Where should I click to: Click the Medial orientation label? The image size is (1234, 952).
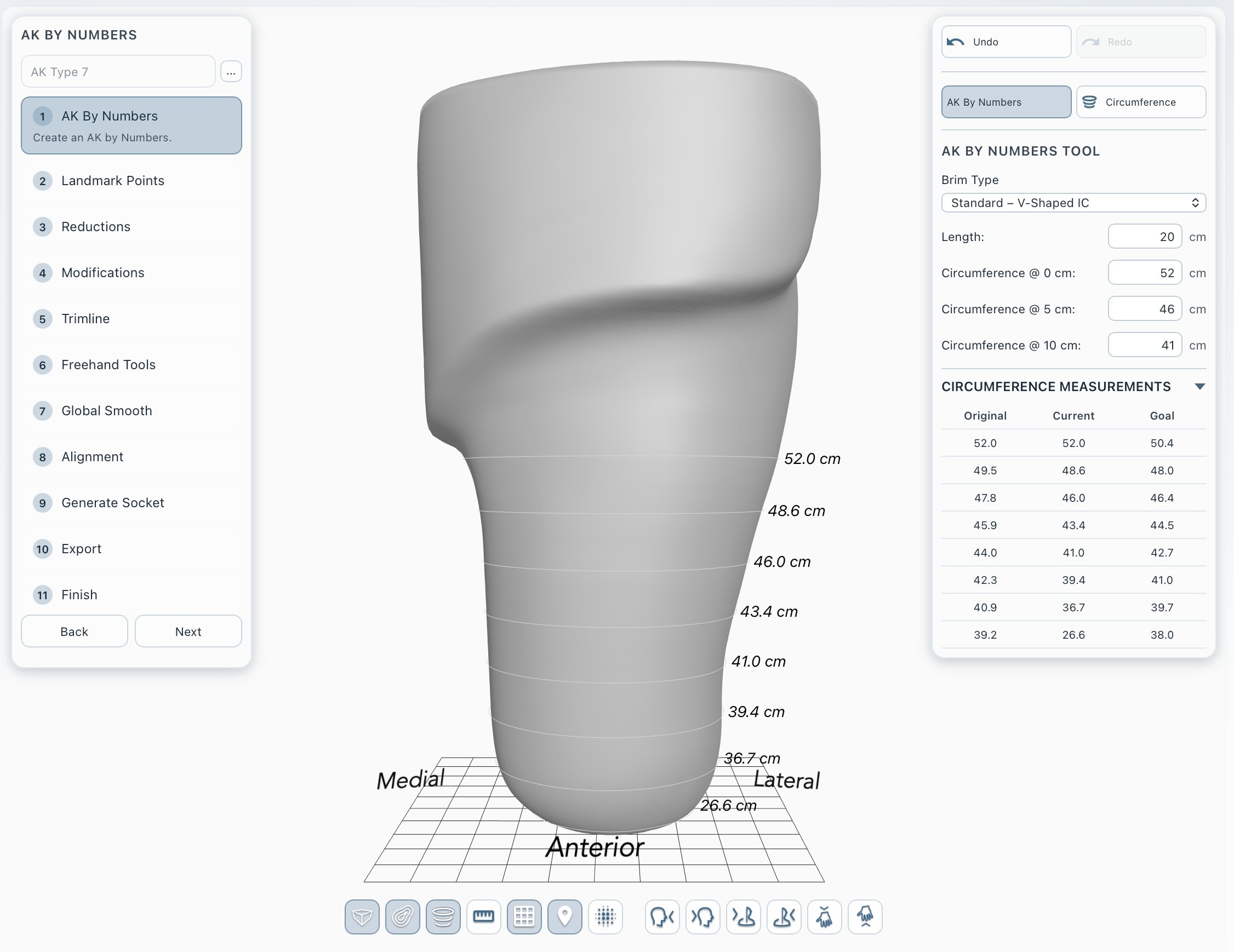(411, 780)
